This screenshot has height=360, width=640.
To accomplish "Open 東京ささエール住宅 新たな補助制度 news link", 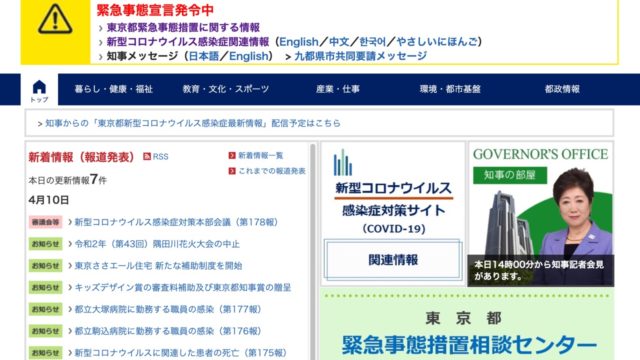I will 158,266.
